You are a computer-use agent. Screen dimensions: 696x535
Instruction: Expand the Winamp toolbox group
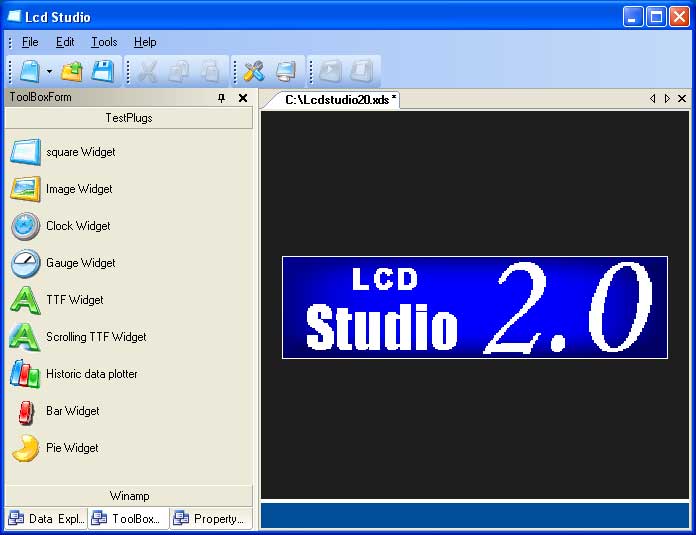click(x=129, y=495)
